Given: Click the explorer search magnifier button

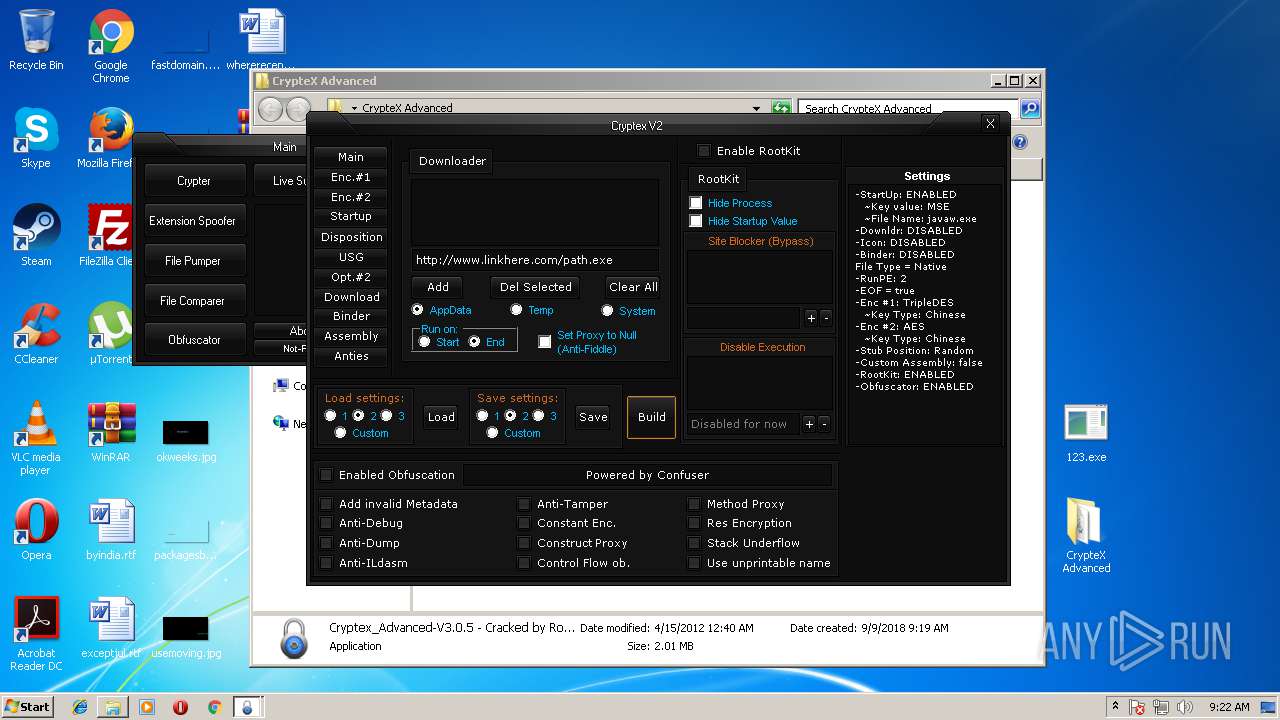Looking at the screenshot, I should [x=1030, y=108].
